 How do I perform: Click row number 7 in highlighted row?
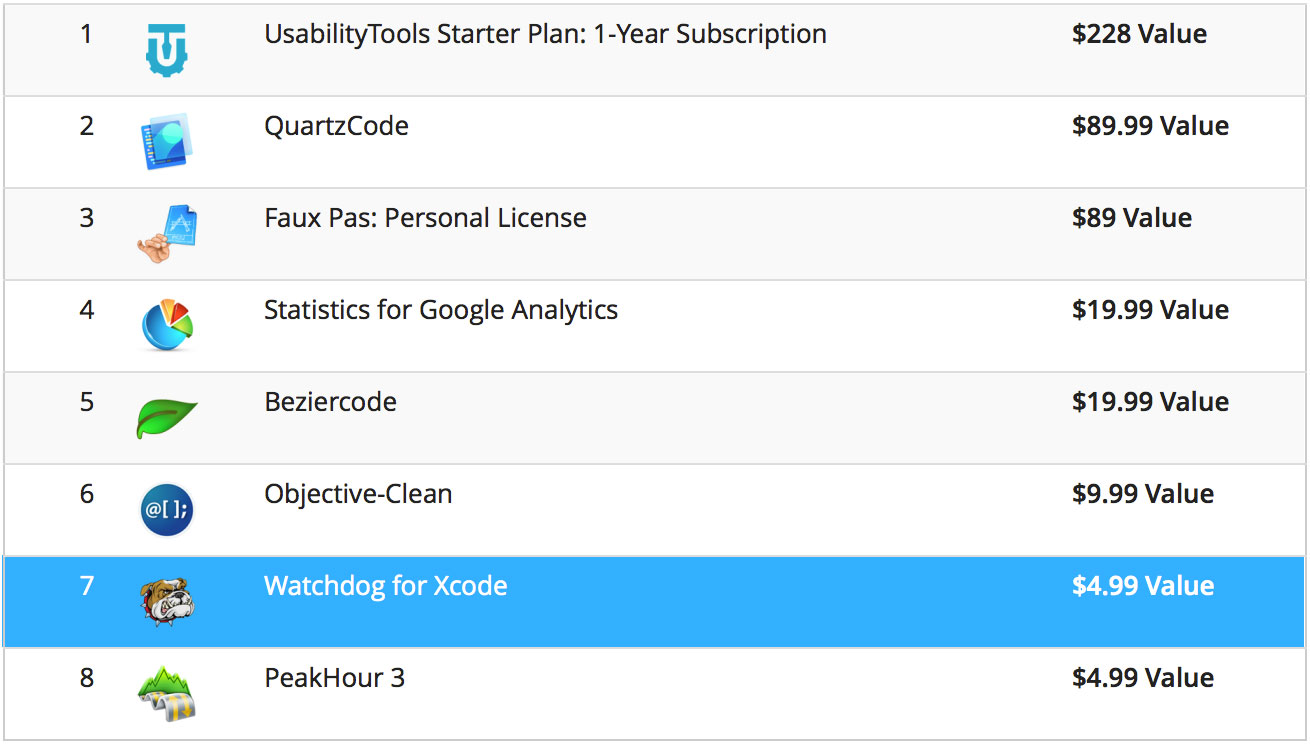coord(87,586)
